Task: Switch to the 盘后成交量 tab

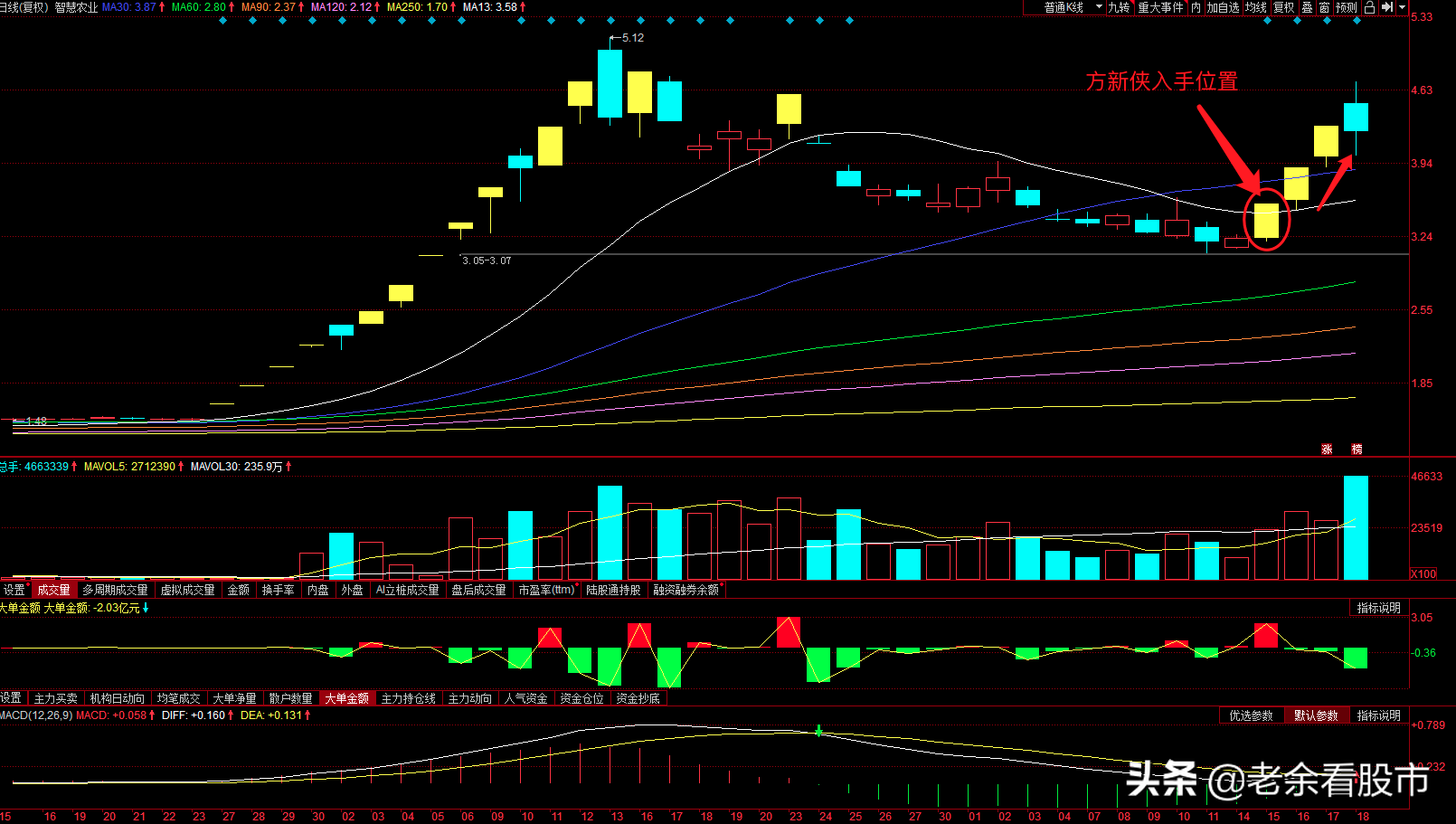Action: 479,590
